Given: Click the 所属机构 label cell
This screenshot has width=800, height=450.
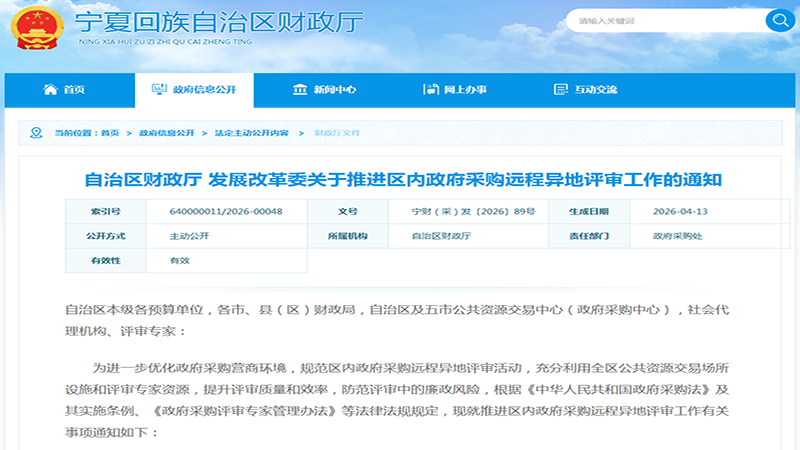Looking at the screenshot, I should 348,236.
